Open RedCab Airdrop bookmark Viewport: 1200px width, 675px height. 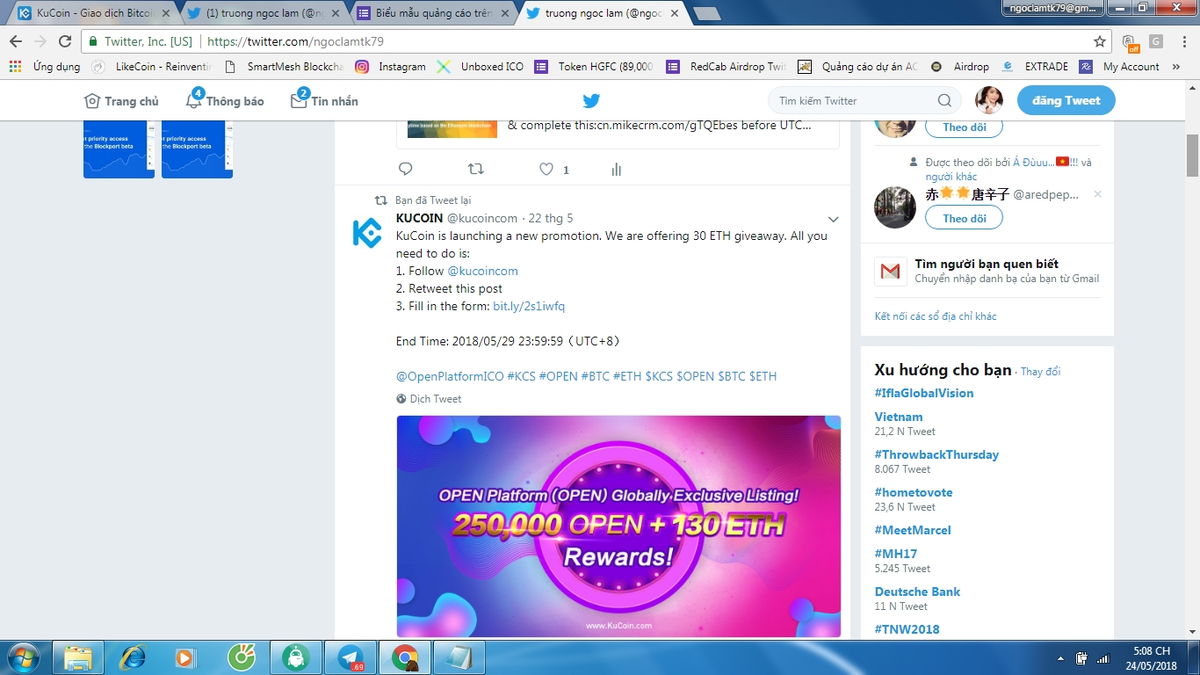tap(727, 67)
